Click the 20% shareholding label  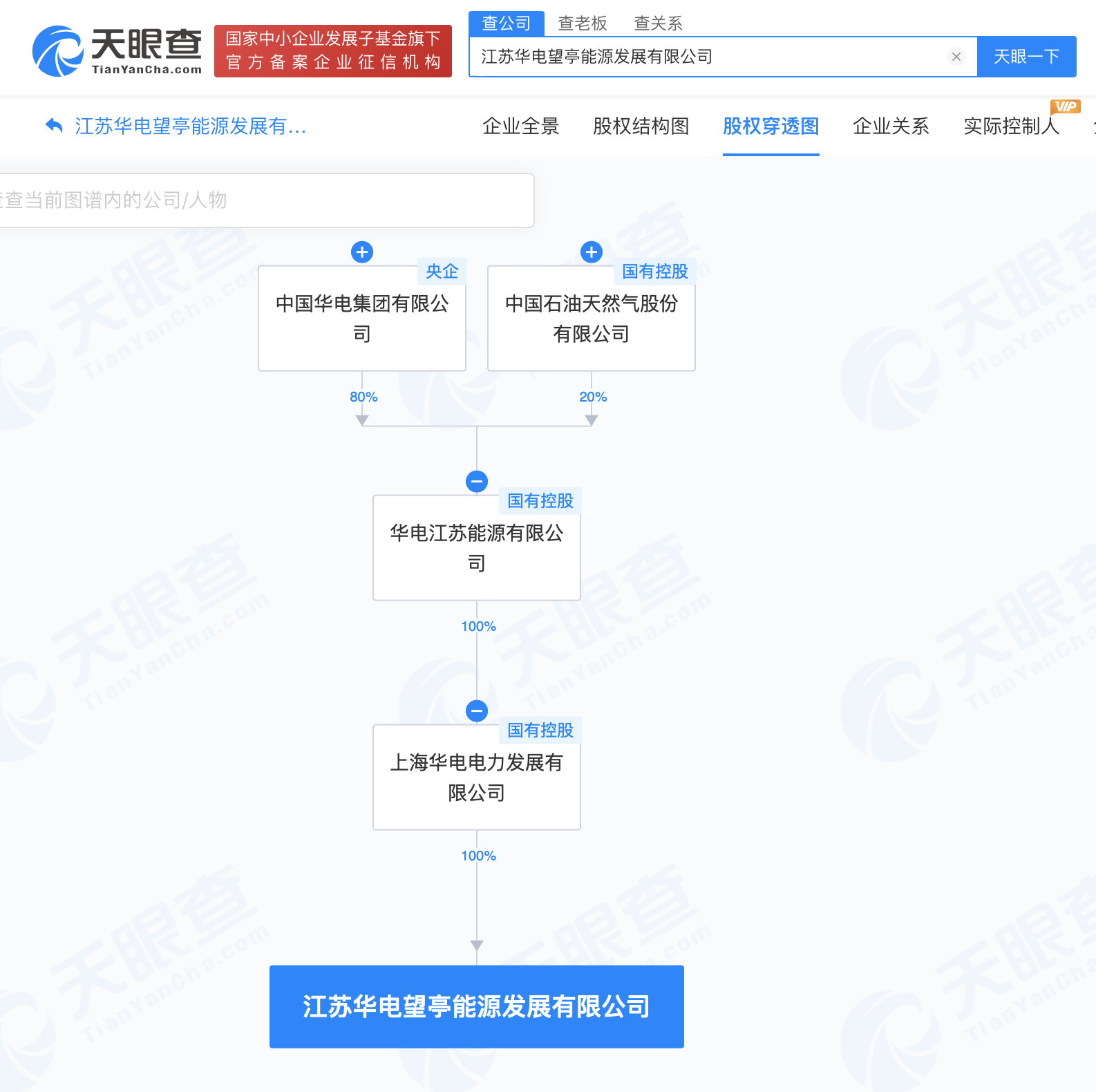[x=593, y=397]
